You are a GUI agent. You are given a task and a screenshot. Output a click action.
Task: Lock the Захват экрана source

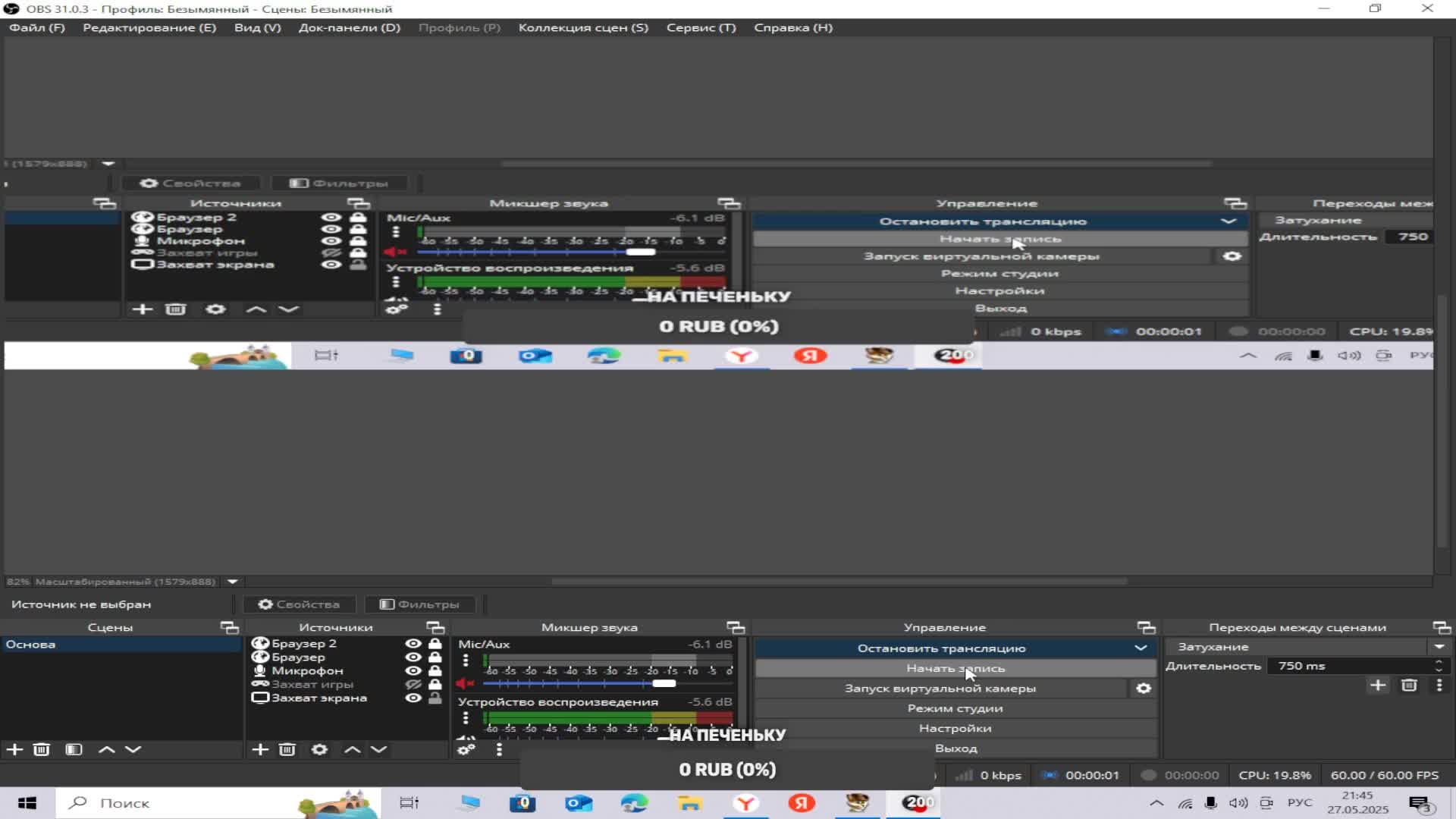(435, 698)
